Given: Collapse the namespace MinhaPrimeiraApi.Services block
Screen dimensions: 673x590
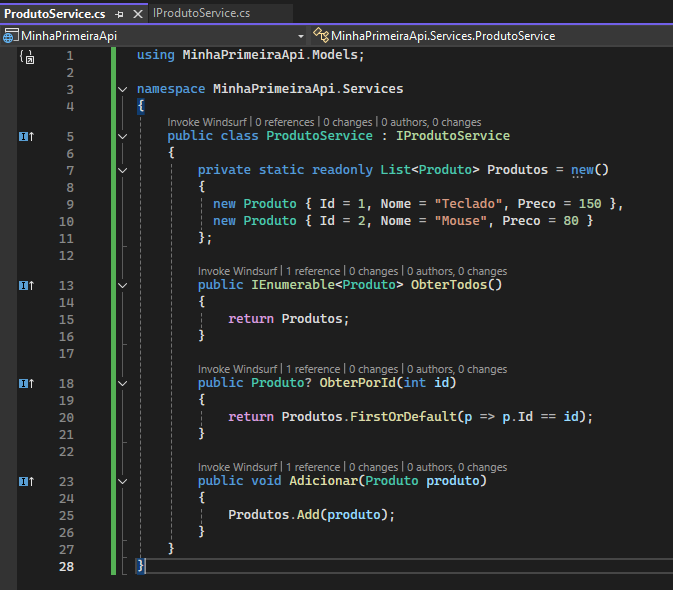Looking at the screenshot, I should [x=123, y=89].
